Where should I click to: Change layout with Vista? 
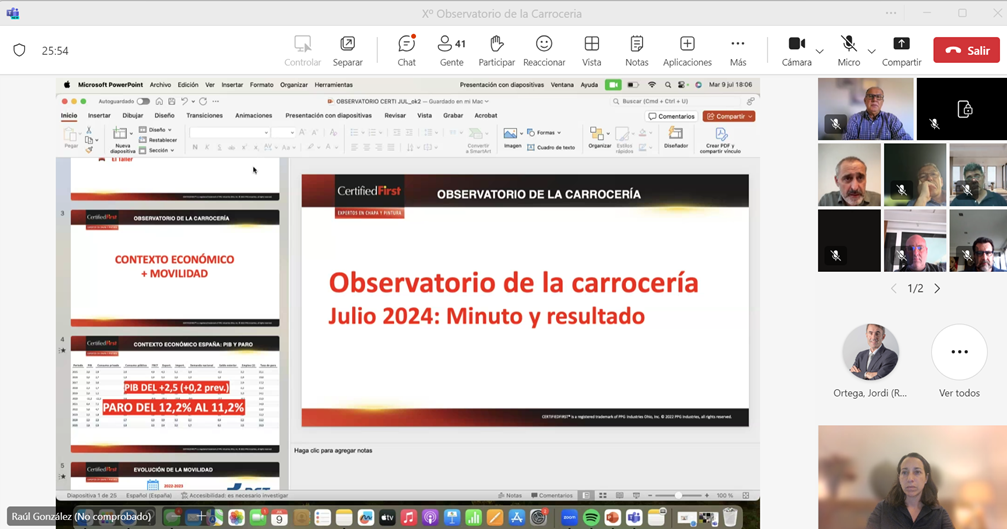(592, 50)
